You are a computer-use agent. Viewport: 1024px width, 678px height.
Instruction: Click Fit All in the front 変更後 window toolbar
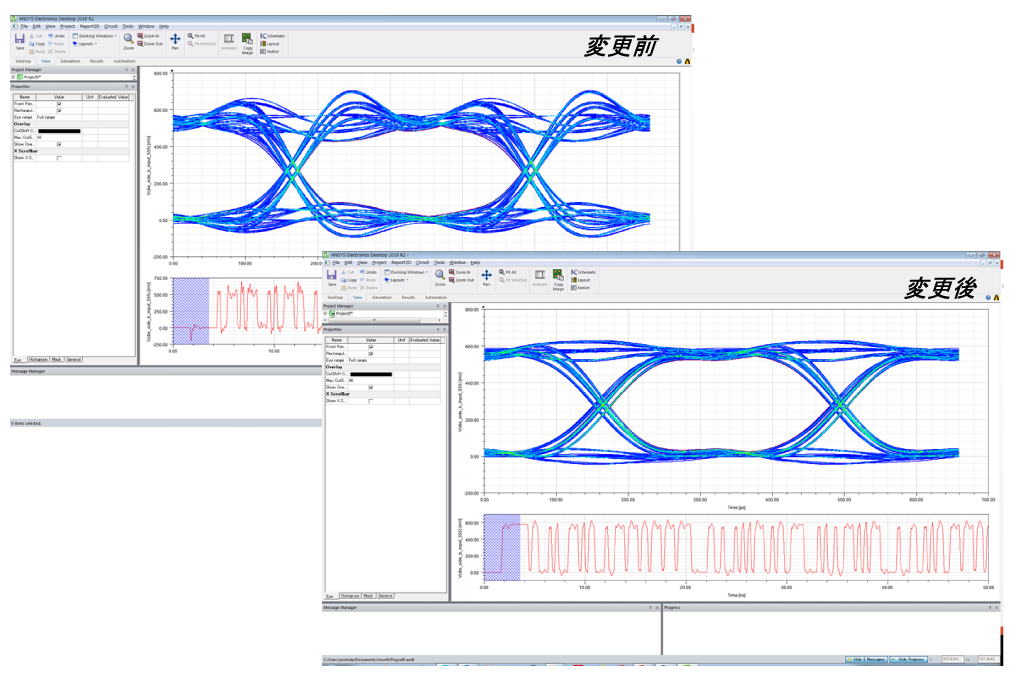click(507, 272)
